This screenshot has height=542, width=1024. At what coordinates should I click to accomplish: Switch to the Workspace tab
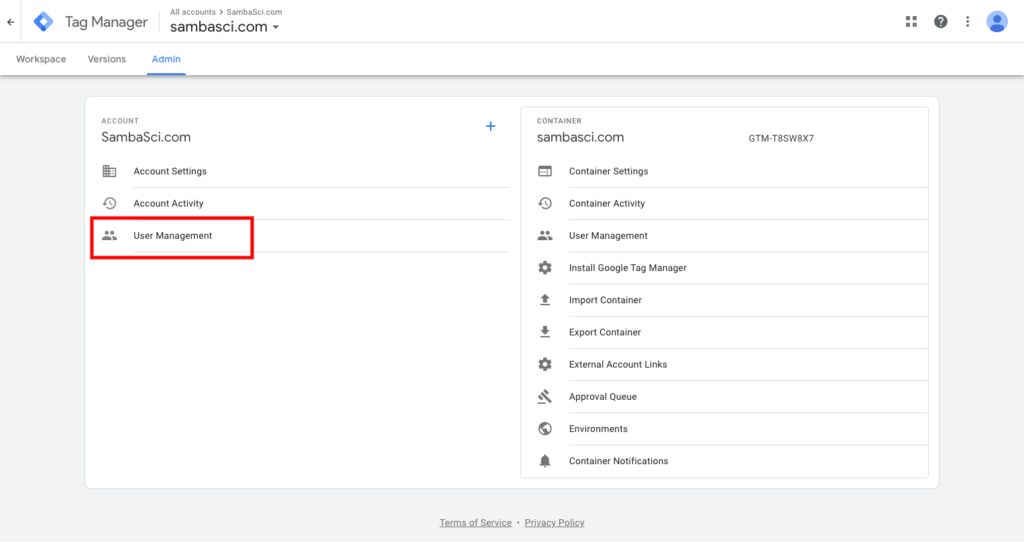[x=41, y=59]
